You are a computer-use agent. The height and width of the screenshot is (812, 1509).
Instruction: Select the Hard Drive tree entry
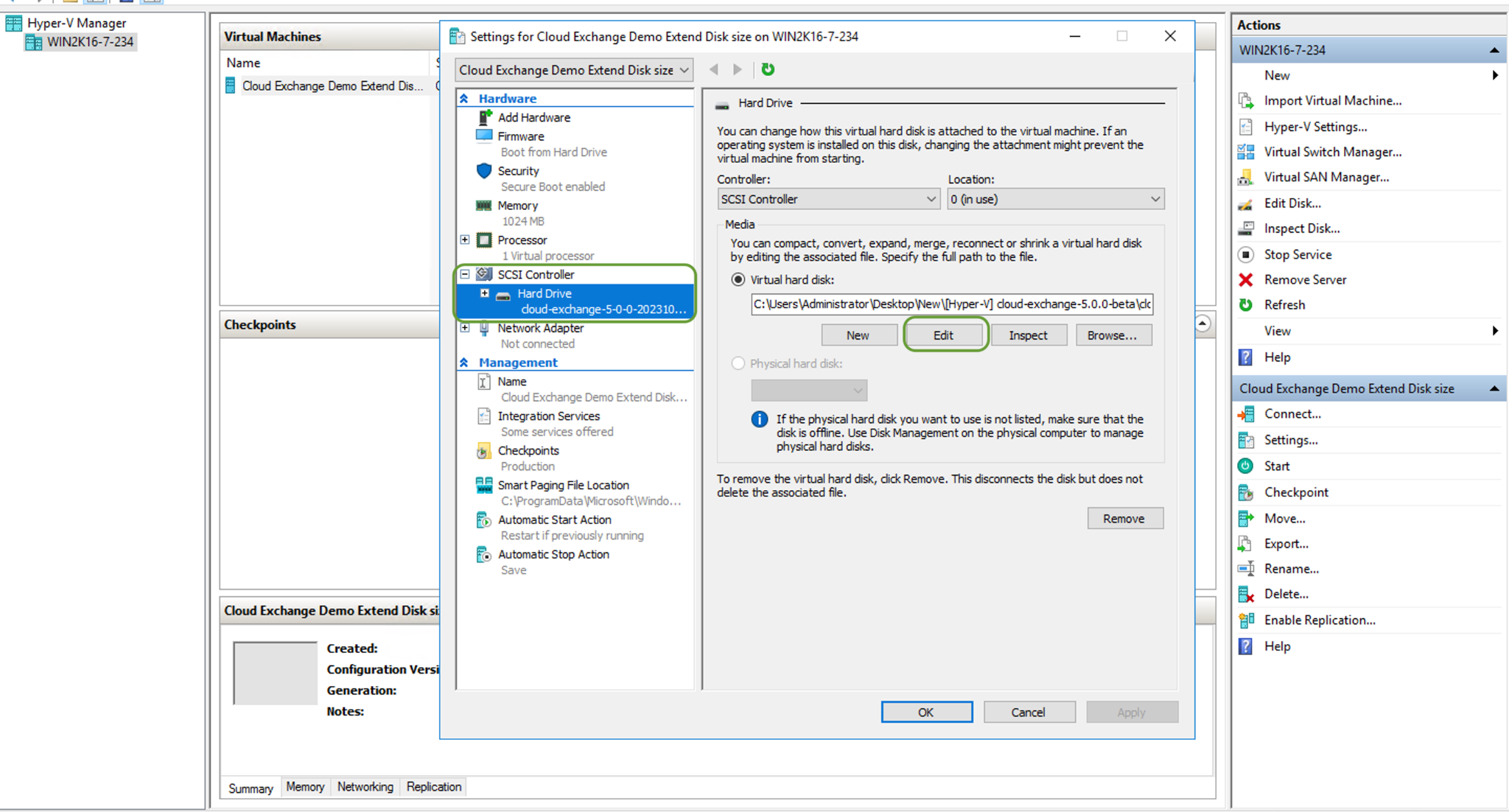point(575,301)
